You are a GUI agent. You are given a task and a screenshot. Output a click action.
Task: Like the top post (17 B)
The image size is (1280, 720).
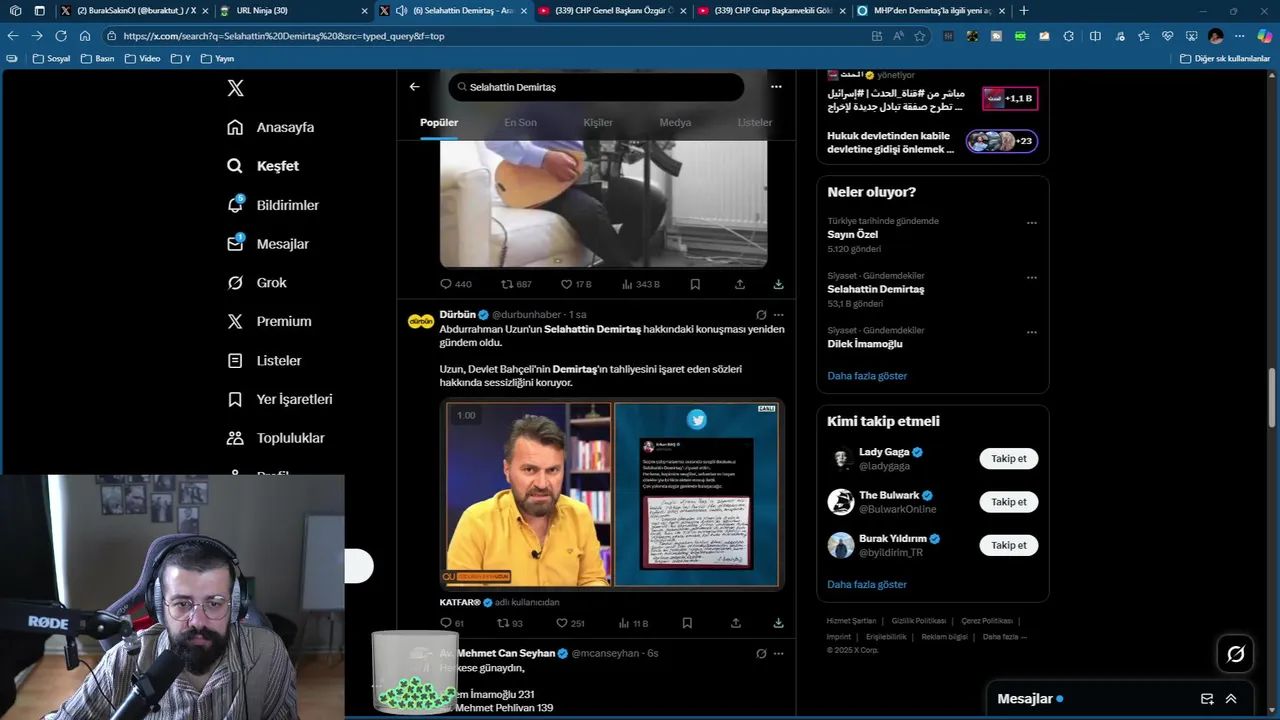[576, 284]
